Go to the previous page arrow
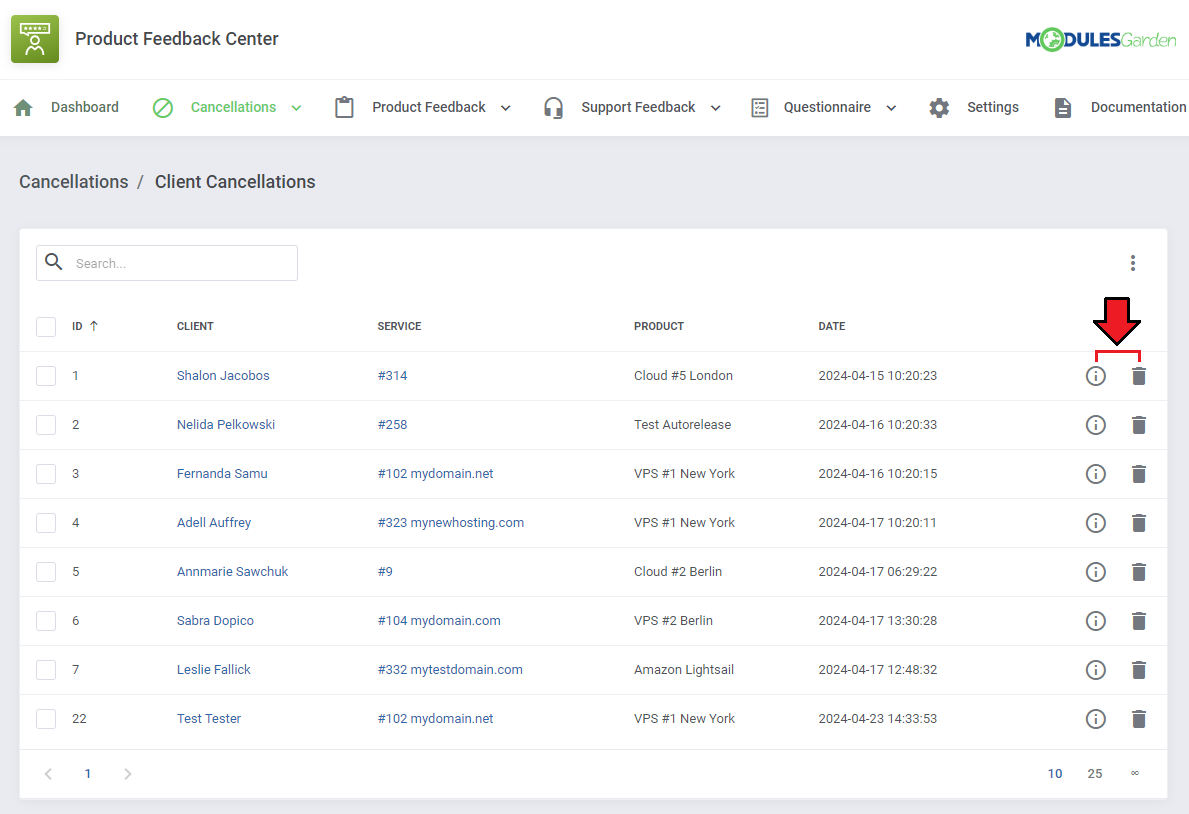1189x814 pixels. point(49,774)
